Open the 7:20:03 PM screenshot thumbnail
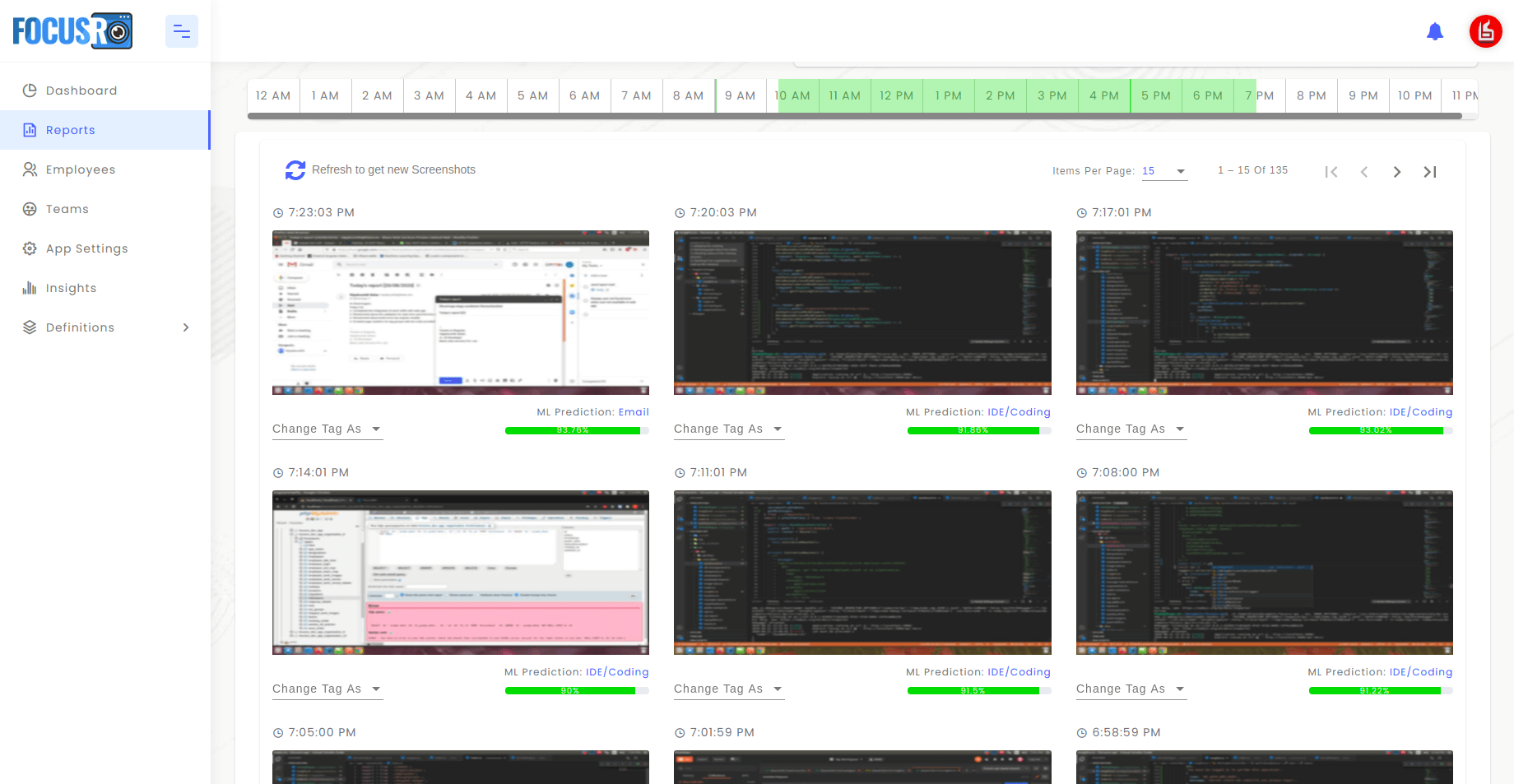Image resolution: width=1514 pixels, height=784 pixels. (x=861, y=313)
